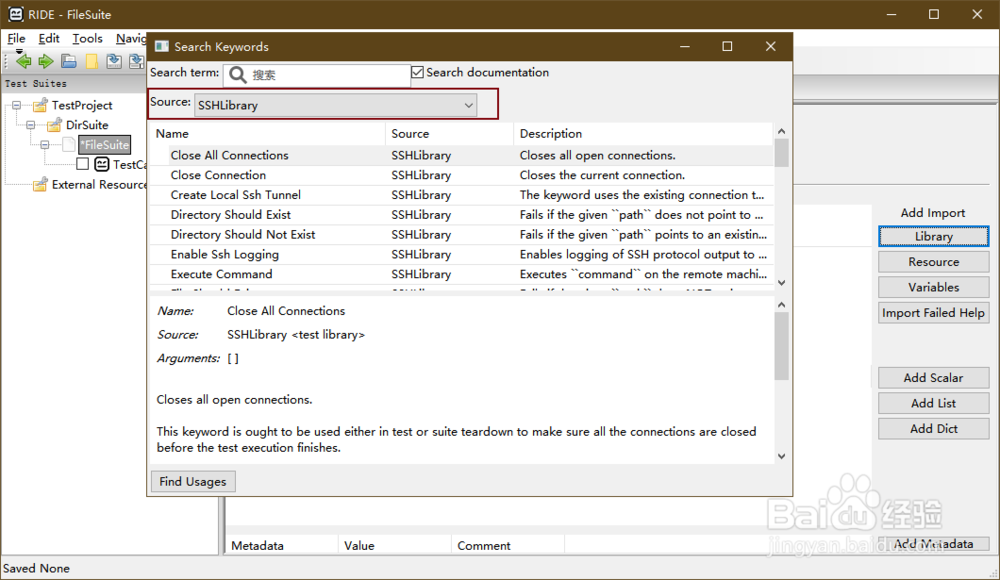
Task: Click the DirSuite folder icon
Action: click(54, 124)
